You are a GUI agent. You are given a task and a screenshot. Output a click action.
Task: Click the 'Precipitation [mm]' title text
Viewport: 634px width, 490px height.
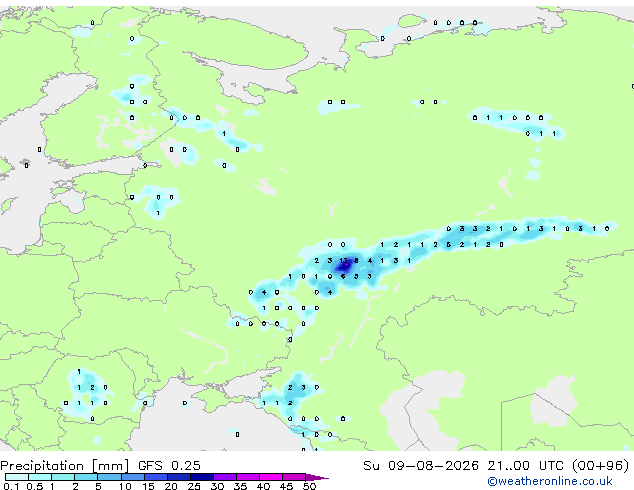click(65, 466)
